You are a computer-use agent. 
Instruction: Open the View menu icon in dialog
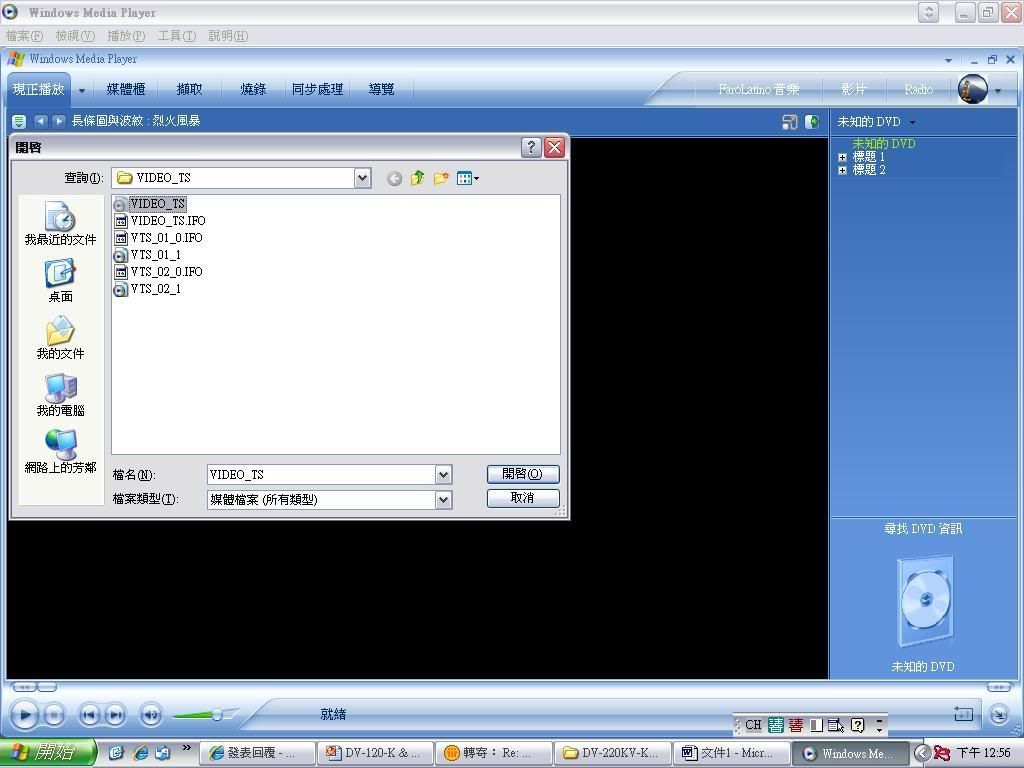[x=468, y=178]
